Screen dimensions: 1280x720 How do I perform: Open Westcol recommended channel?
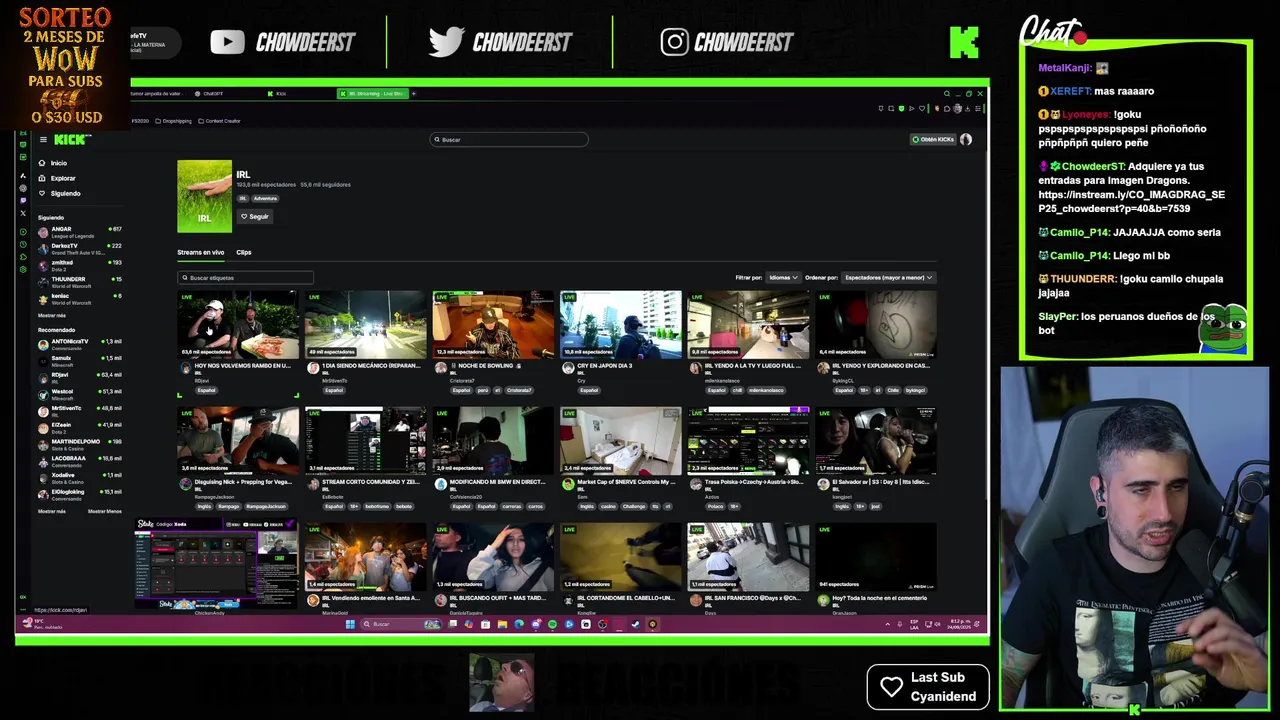pyautogui.click(x=79, y=394)
